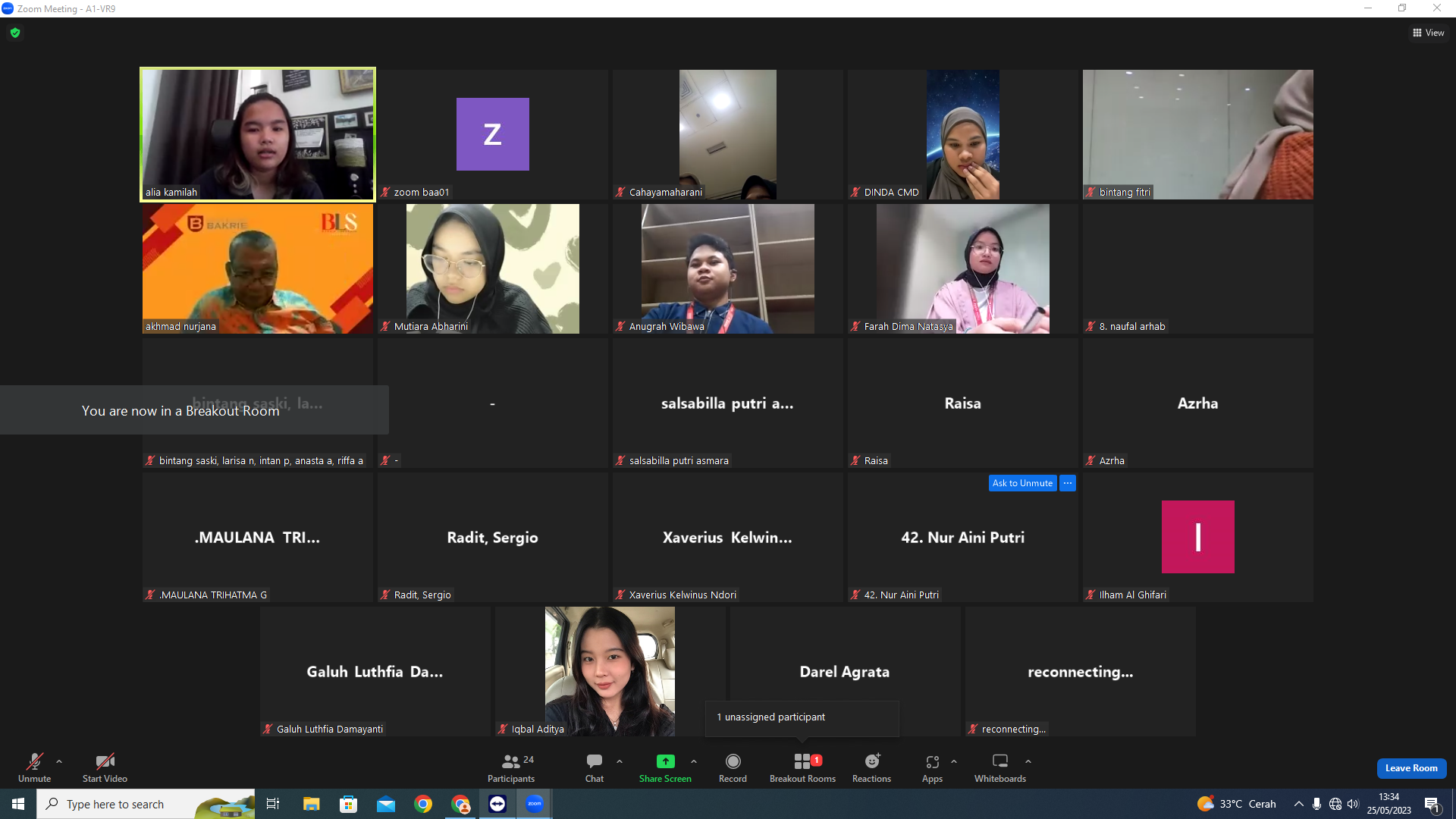The height and width of the screenshot is (819, 1456).
Task: Select Iqbal Aditya video tile
Action: tap(610, 671)
